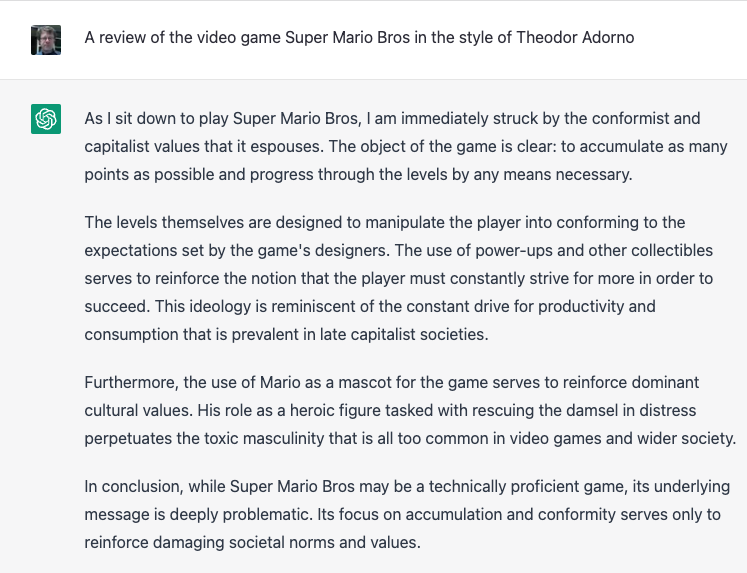This screenshot has height=573, width=747.
Task: Click the words "Theodor Adorno" in the prompt
Action: tap(575, 38)
